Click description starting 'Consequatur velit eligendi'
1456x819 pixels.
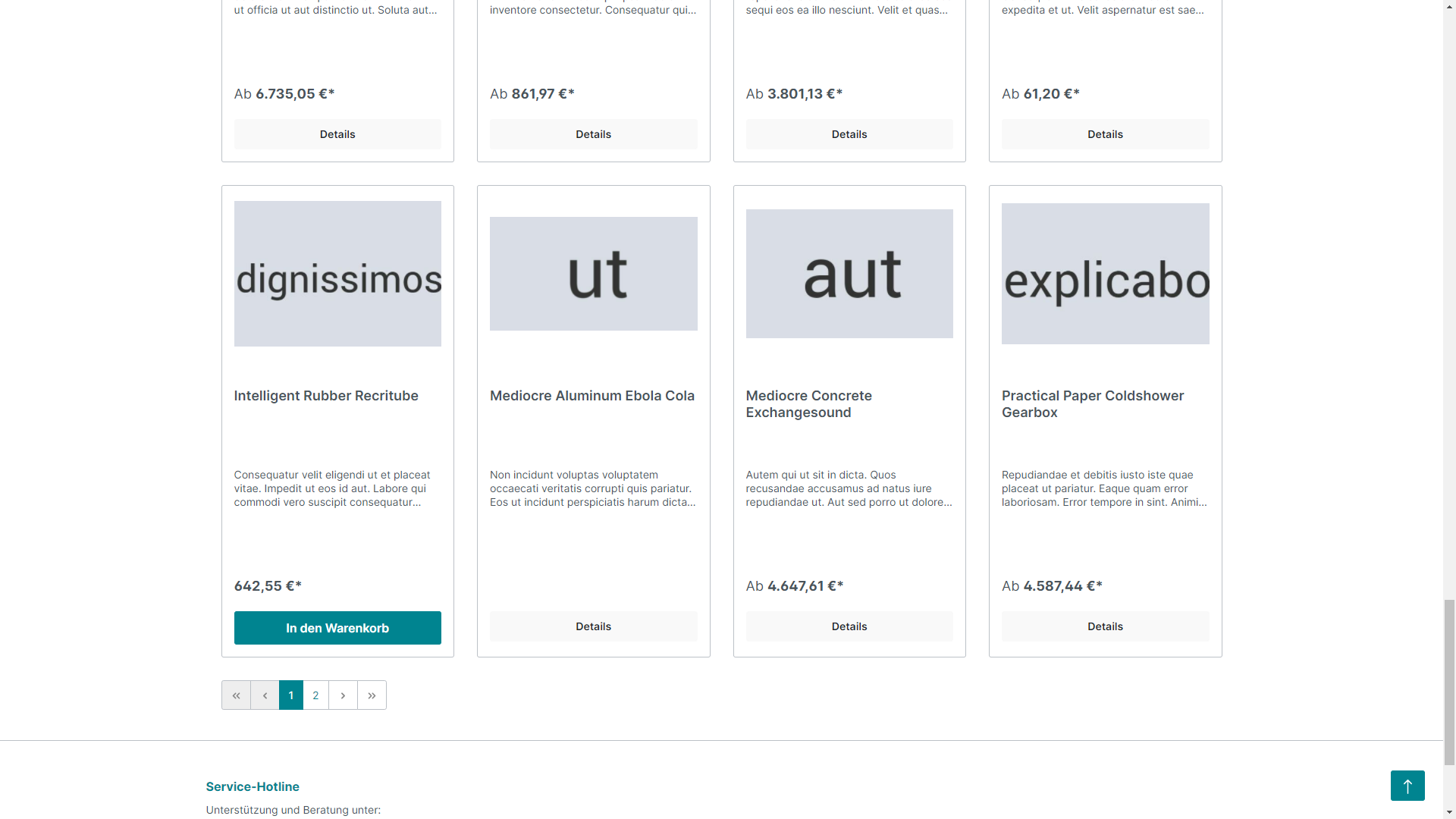click(x=332, y=488)
